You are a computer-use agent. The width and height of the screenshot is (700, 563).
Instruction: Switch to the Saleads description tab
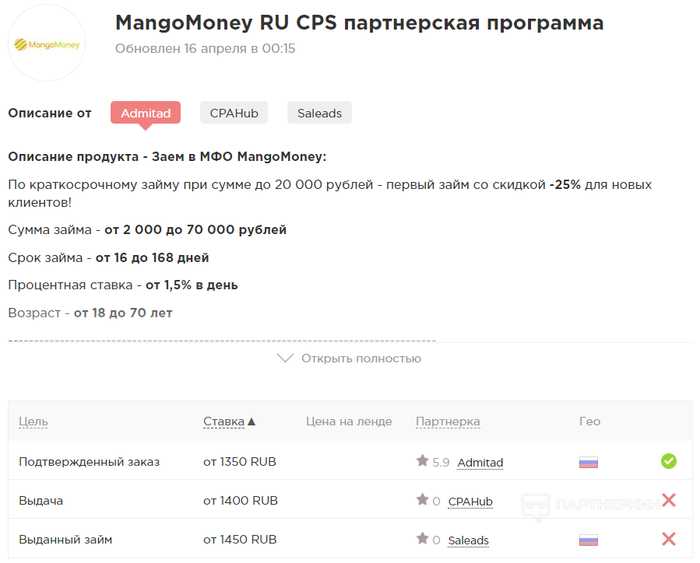(x=320, y=113)
